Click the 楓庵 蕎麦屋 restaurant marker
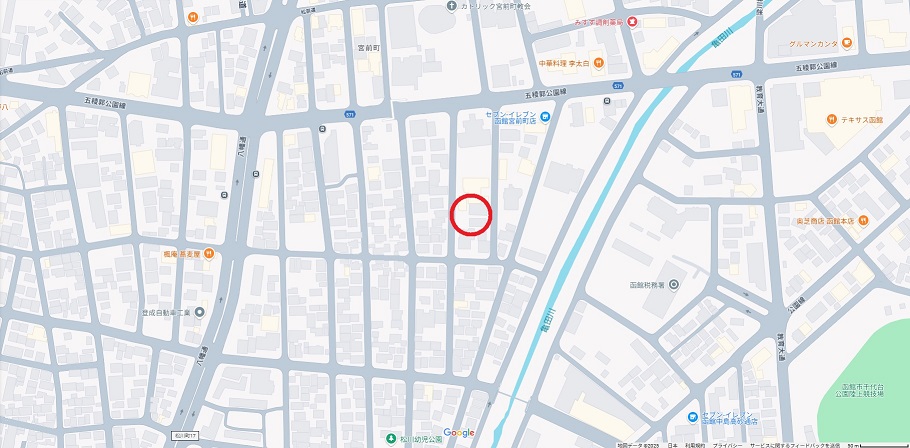 click(209, 254)
